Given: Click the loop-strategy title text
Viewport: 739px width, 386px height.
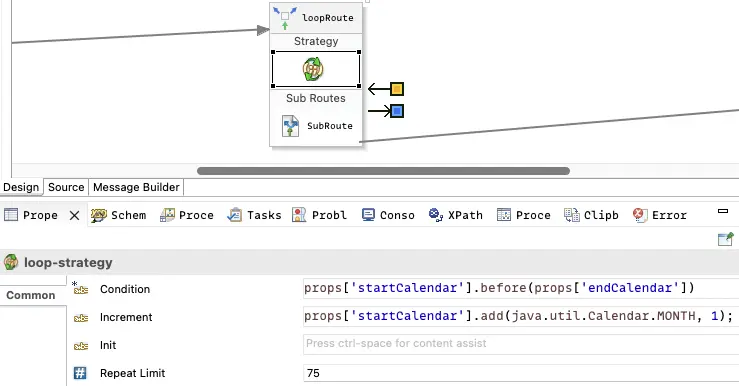Looking at the screenshot, I should click(68, 263).
